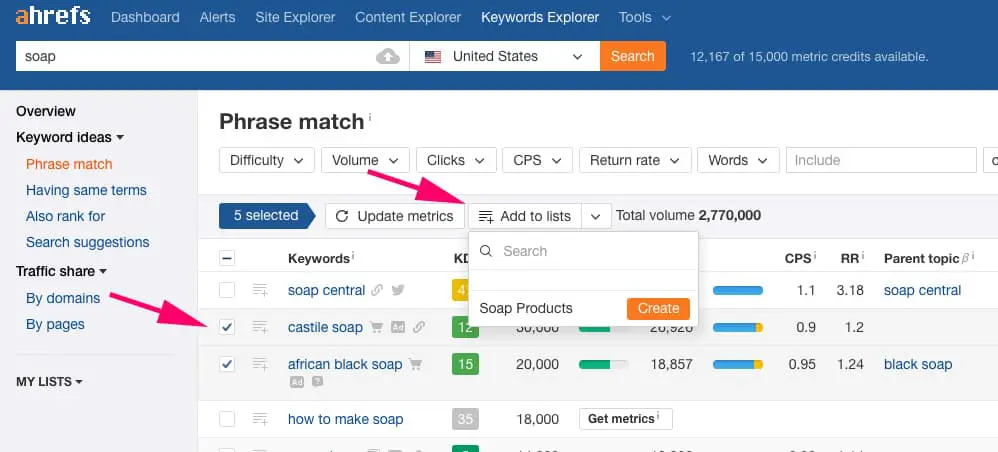Click the Update metrics button
Viewport: 998px width, 452px height.
395,216
